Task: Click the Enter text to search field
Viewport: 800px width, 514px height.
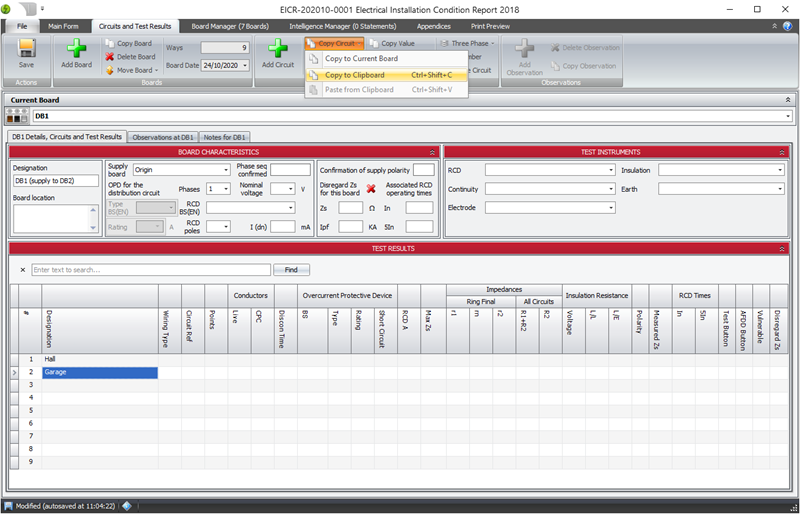Action: [151, 270]
